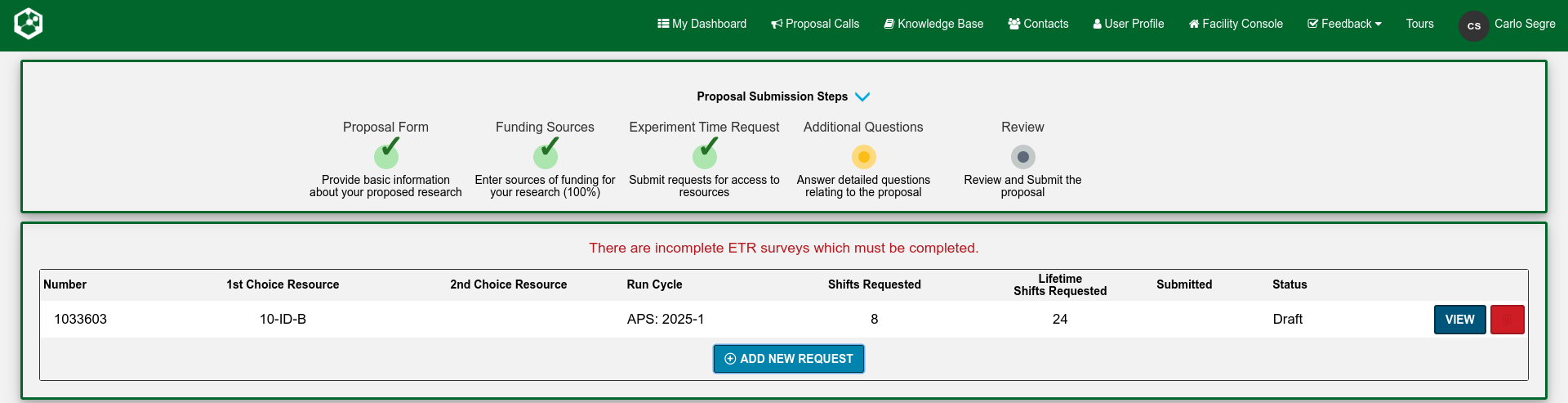This screenshot has width=1568, height=403.
Task: Collapse the Proposal Submission Steps chevron
Action: pos(862,96)
